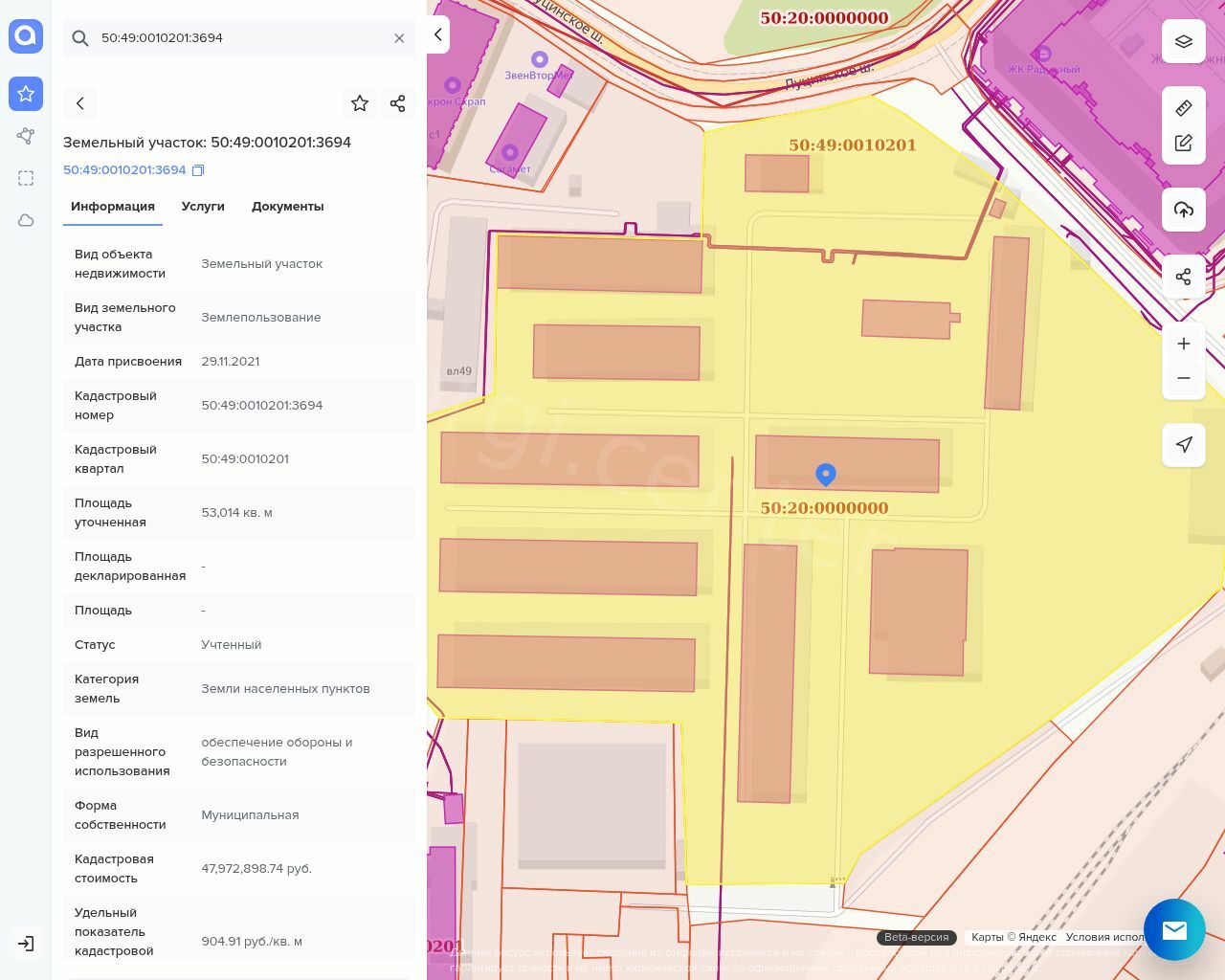
Task: Select the dashed area selection sidebar tool
Action: tap(26, 178)
